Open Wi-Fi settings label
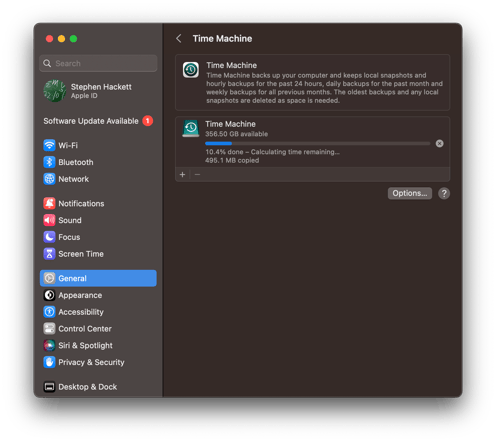Viewport: 496px width, 442px height. [68, 145]
